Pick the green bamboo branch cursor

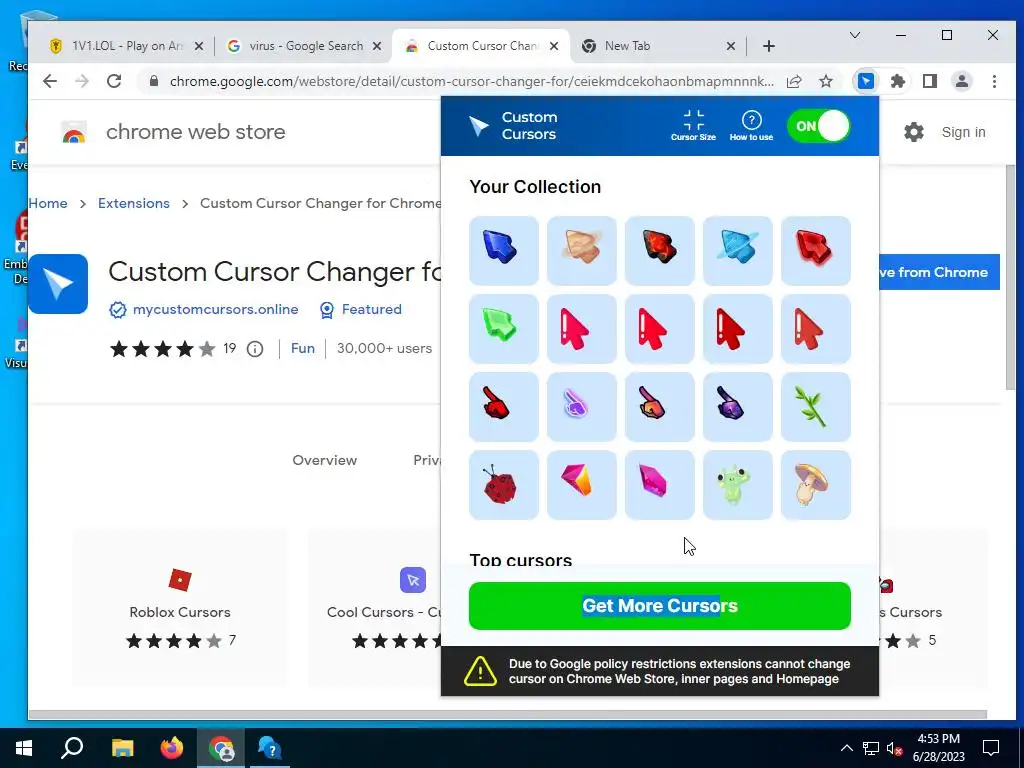[x=816, y=407]
